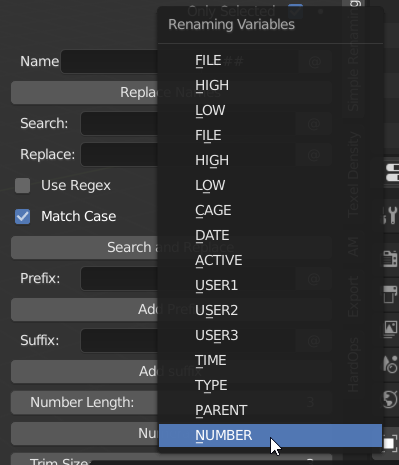Select the DATE variable

tap(270, 235)
